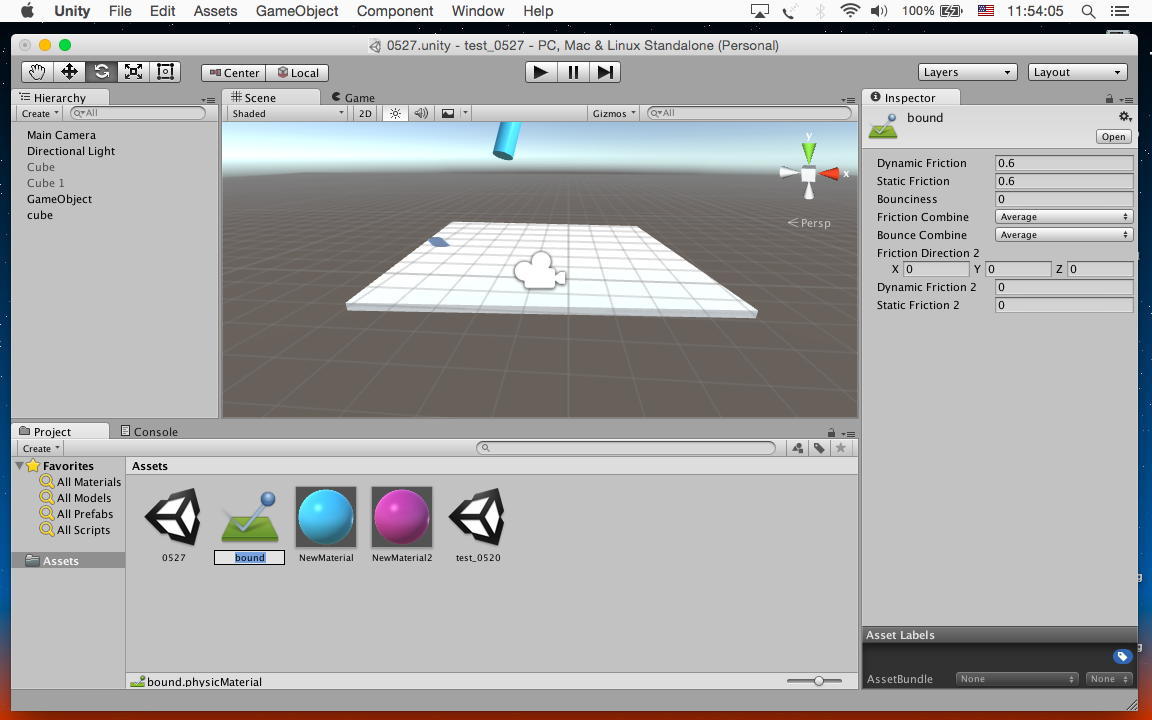
Task: Click the search by type icon in Project
Action: coord(797,448)
